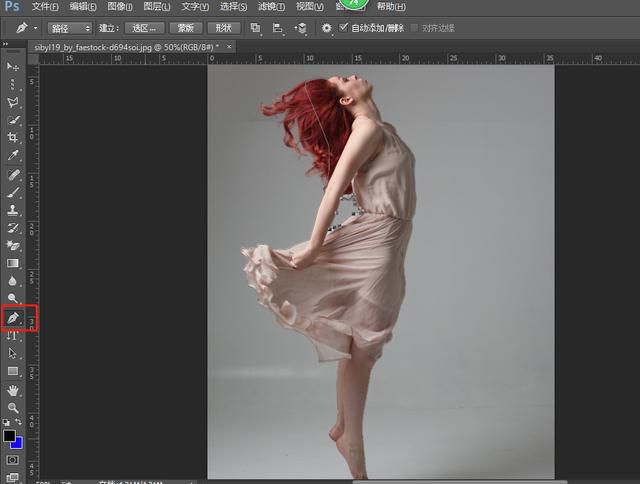
Task: Open the 文字(Y) menu
Action: tap(195, 7)
